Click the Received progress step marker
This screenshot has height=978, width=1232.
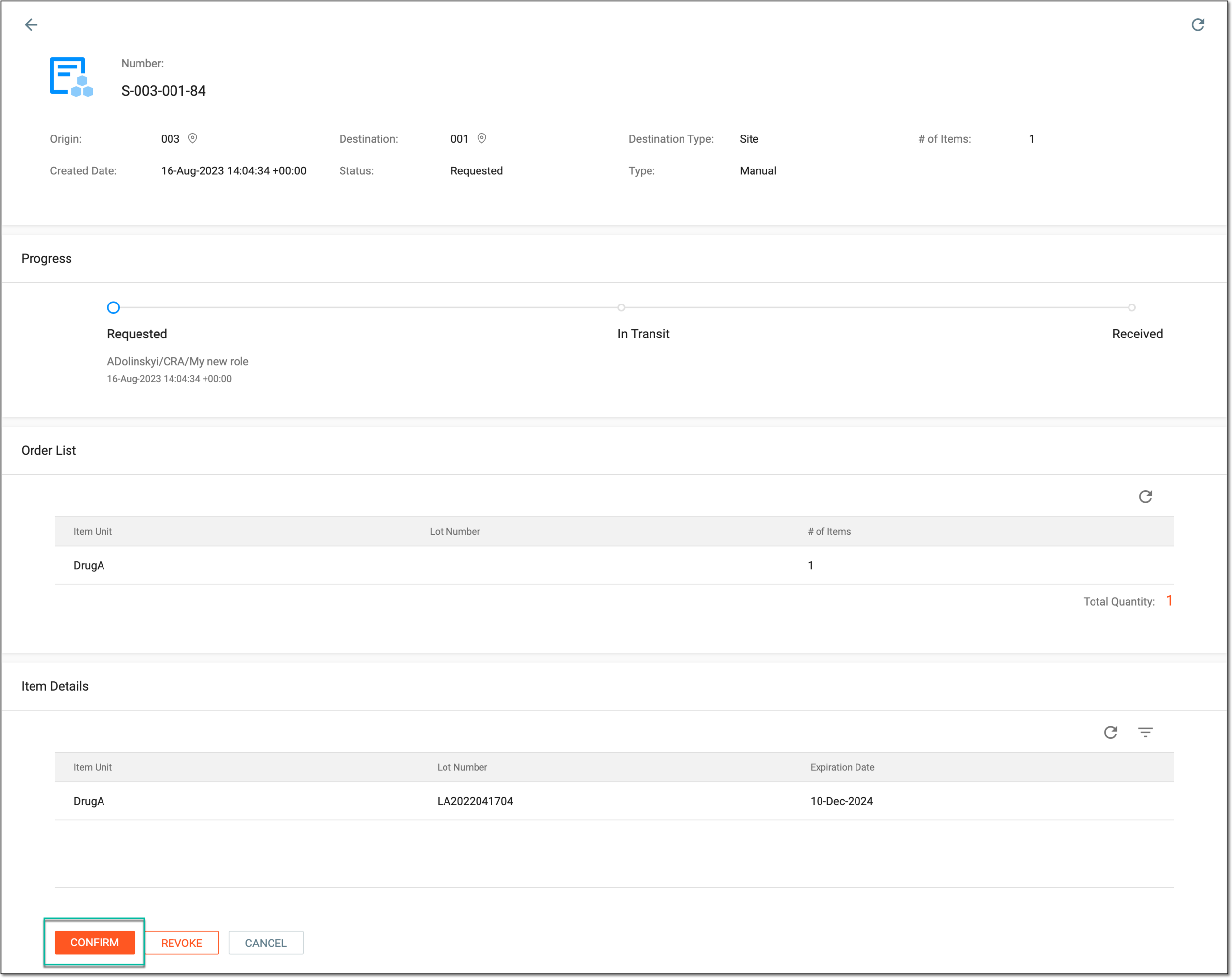(x=1131, y=308)
